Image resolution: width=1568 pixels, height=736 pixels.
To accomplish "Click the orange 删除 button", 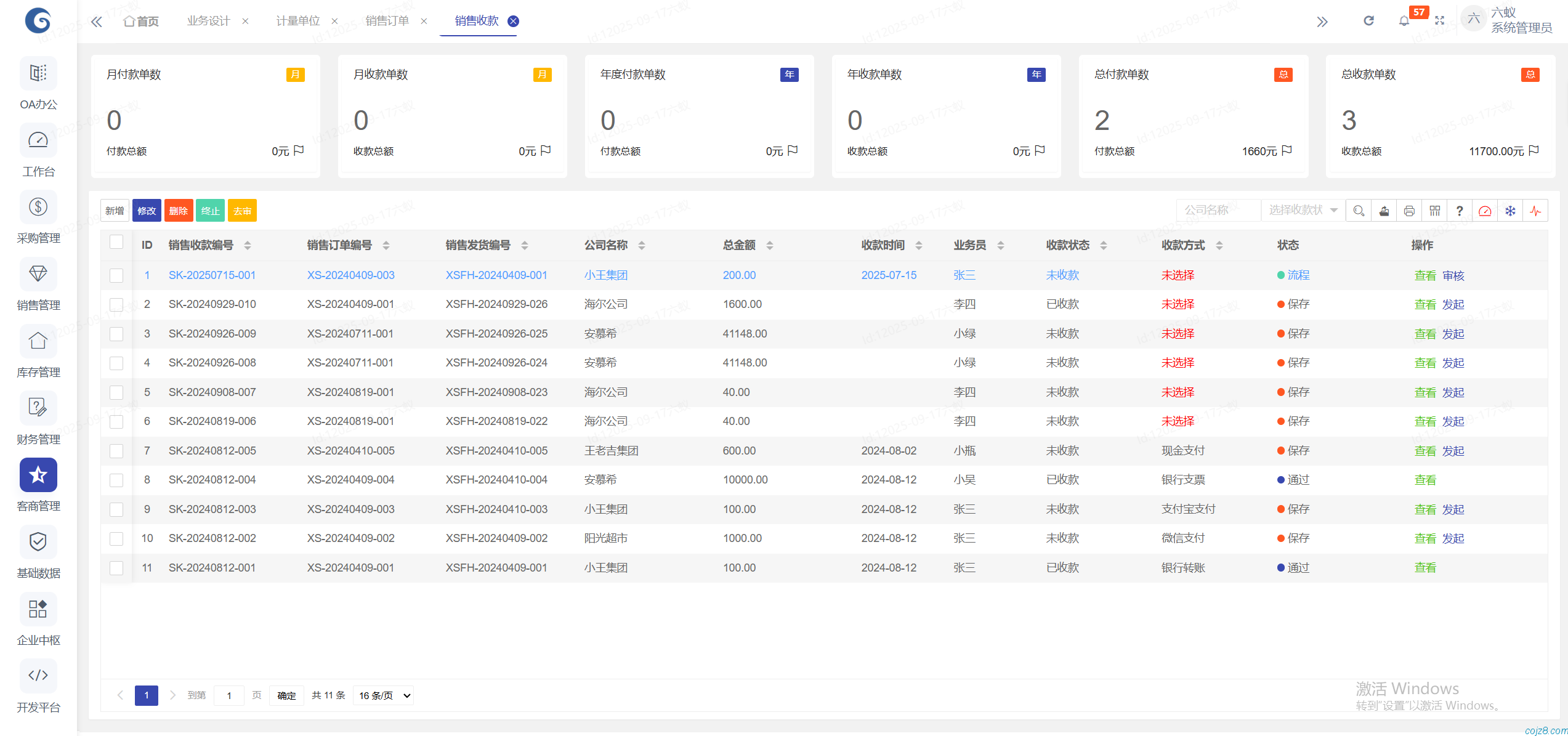I will 179,211.
